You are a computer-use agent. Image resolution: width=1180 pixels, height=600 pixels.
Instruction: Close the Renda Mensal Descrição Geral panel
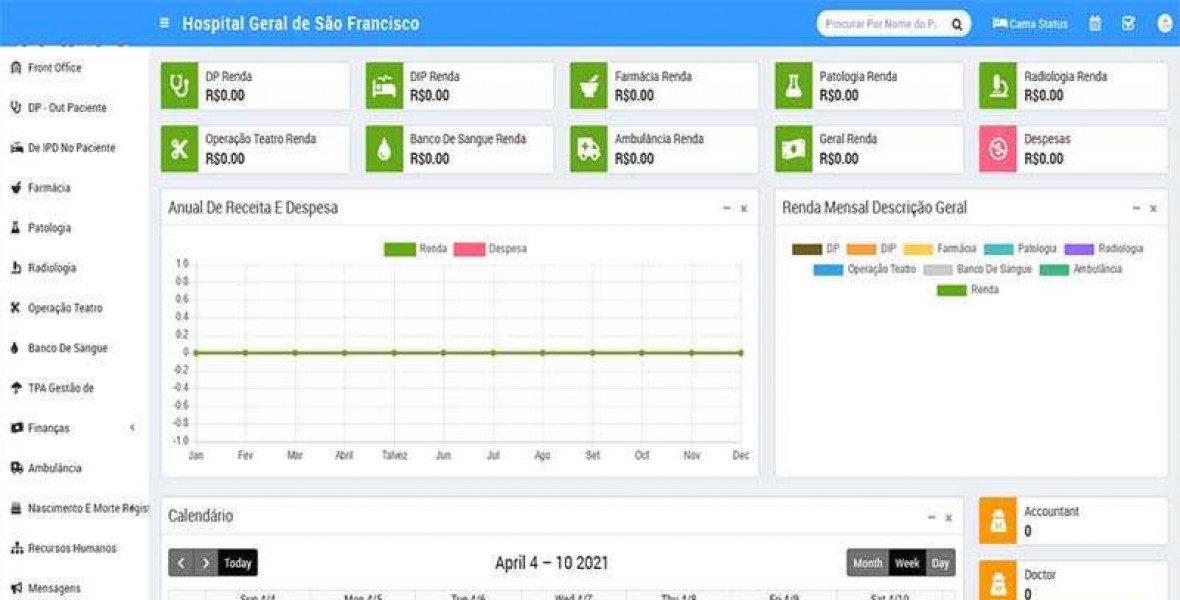(x=1153, y=209)
